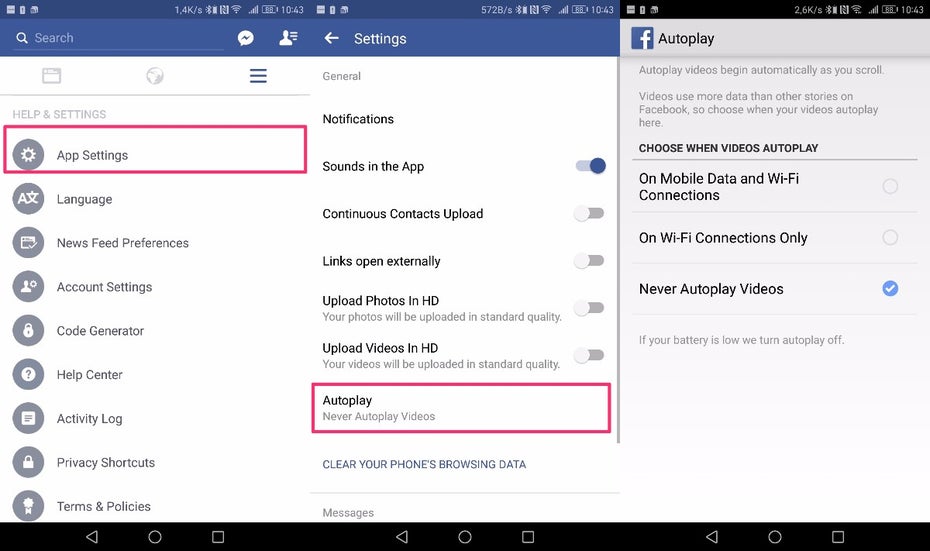Open App Settings gear icon

coord(28,155)
